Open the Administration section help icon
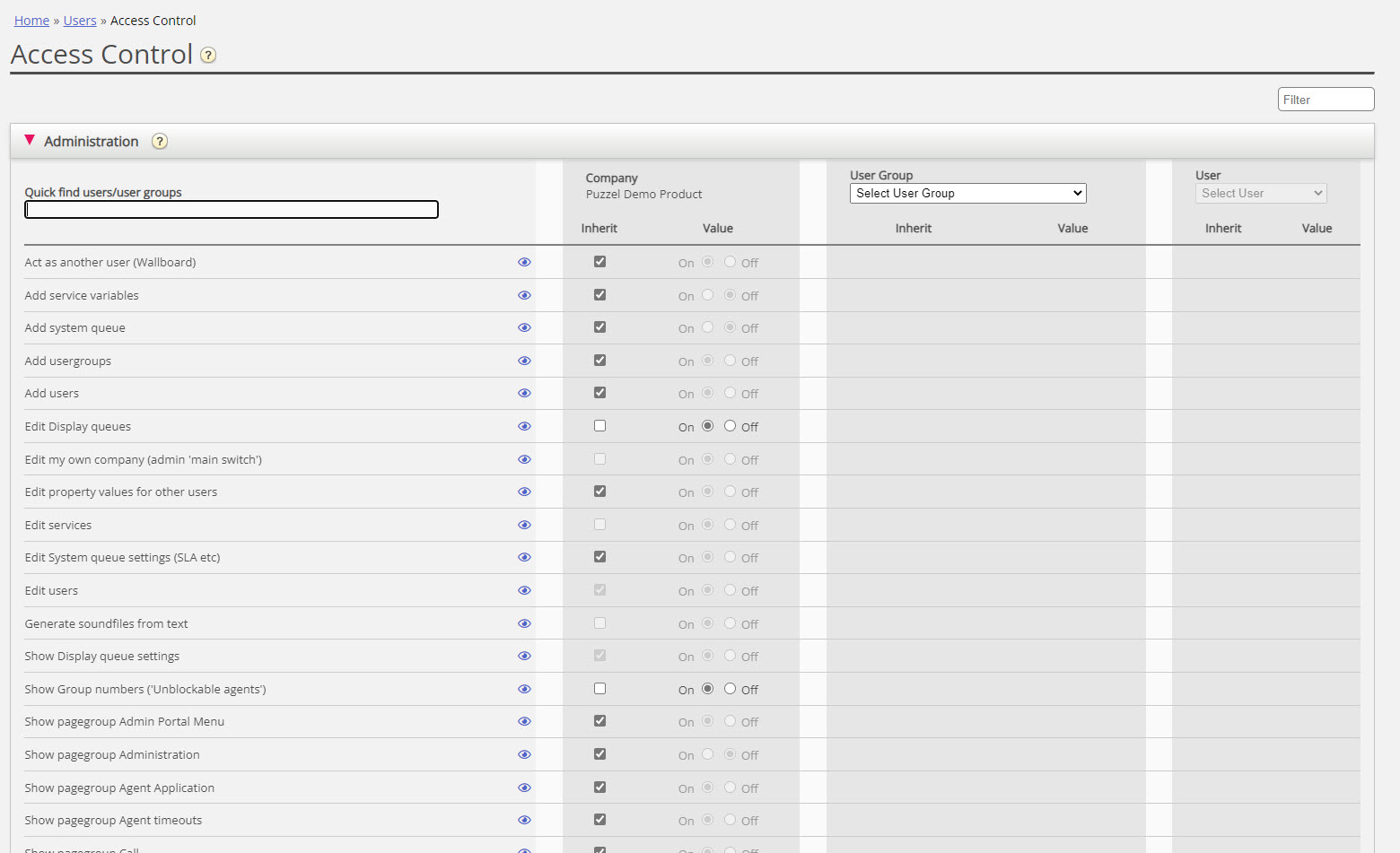Viewport: 1400px width, 853px height. tap(160, 142)
